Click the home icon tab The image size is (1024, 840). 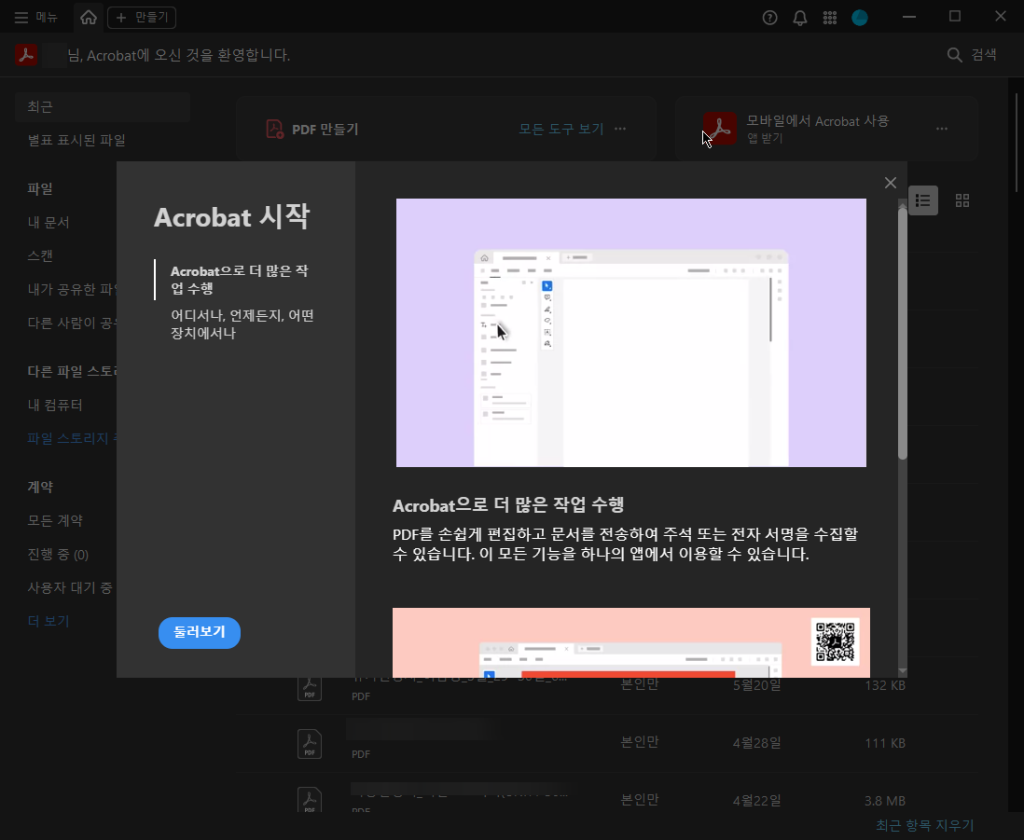click(x=89, y=17)
